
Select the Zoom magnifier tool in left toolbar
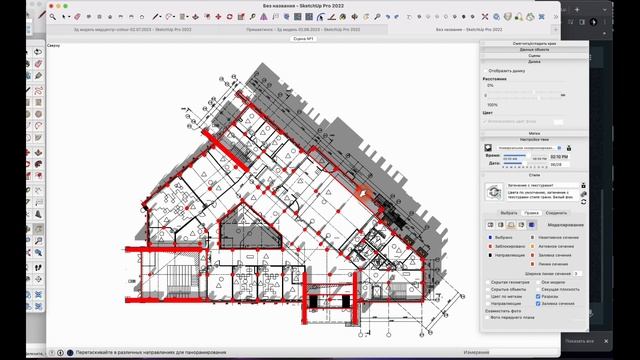[38, 241]
